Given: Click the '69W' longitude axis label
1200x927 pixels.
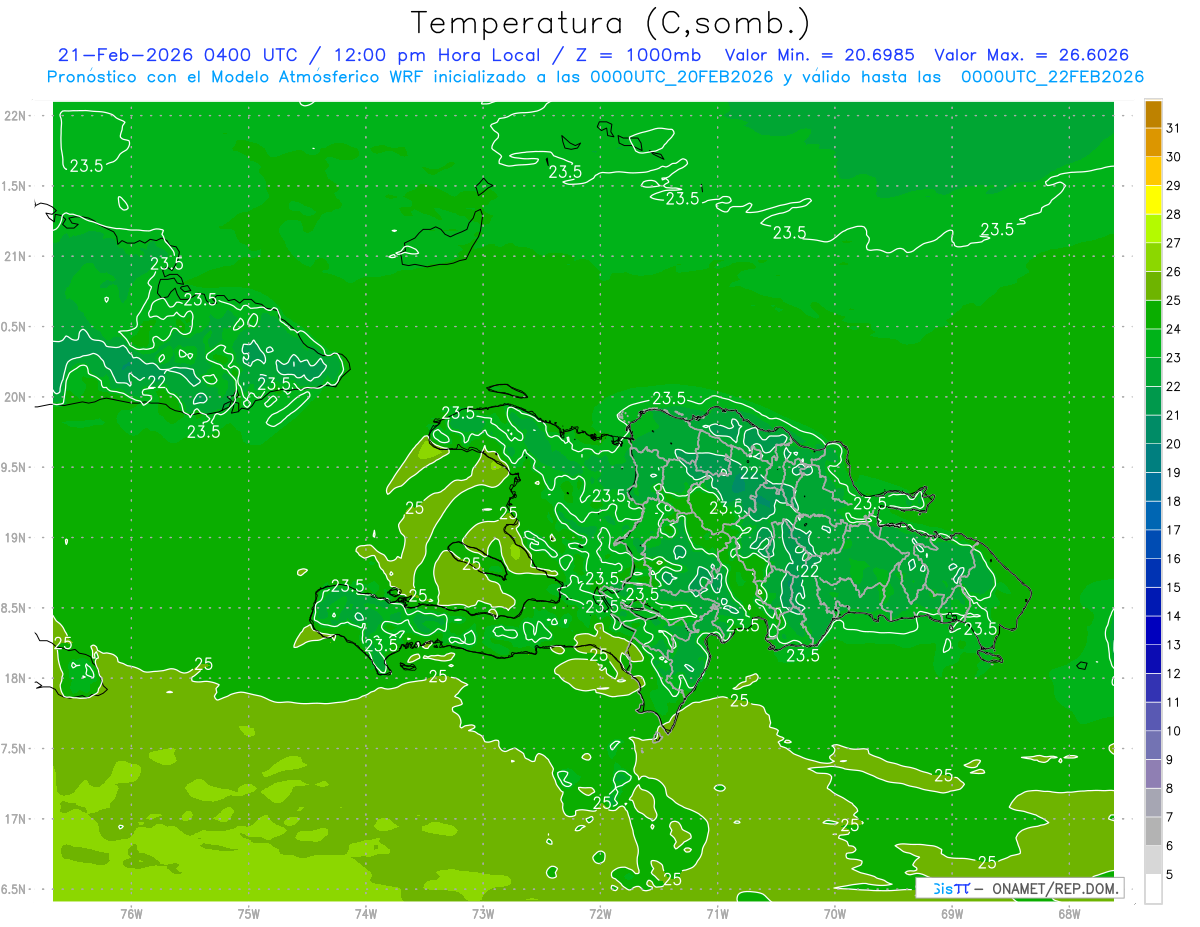Looking at the screenshot, I should coord(952,914).
